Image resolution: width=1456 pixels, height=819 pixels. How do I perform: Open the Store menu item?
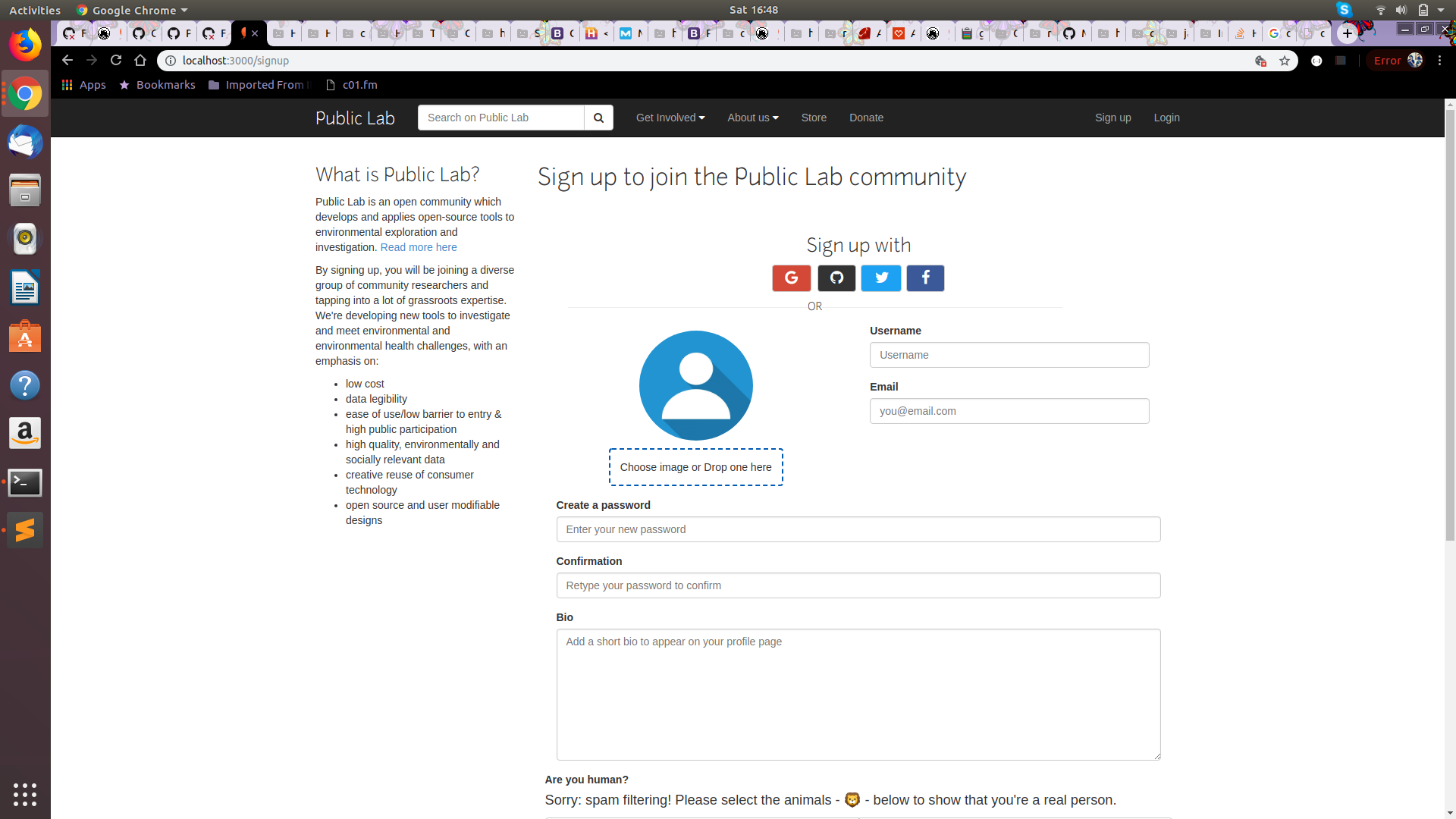(x=814, y=118)
